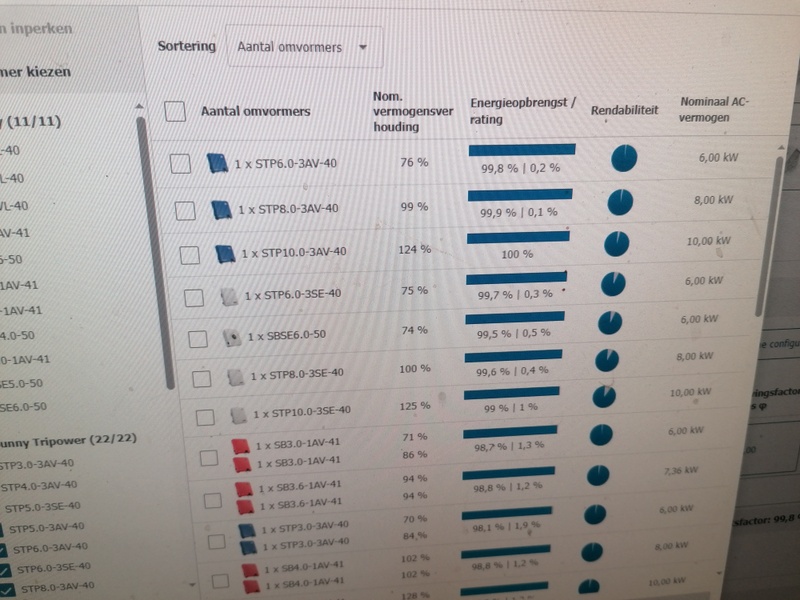Open the 'mer kiezen' sidebar section

tap(35, 71)
